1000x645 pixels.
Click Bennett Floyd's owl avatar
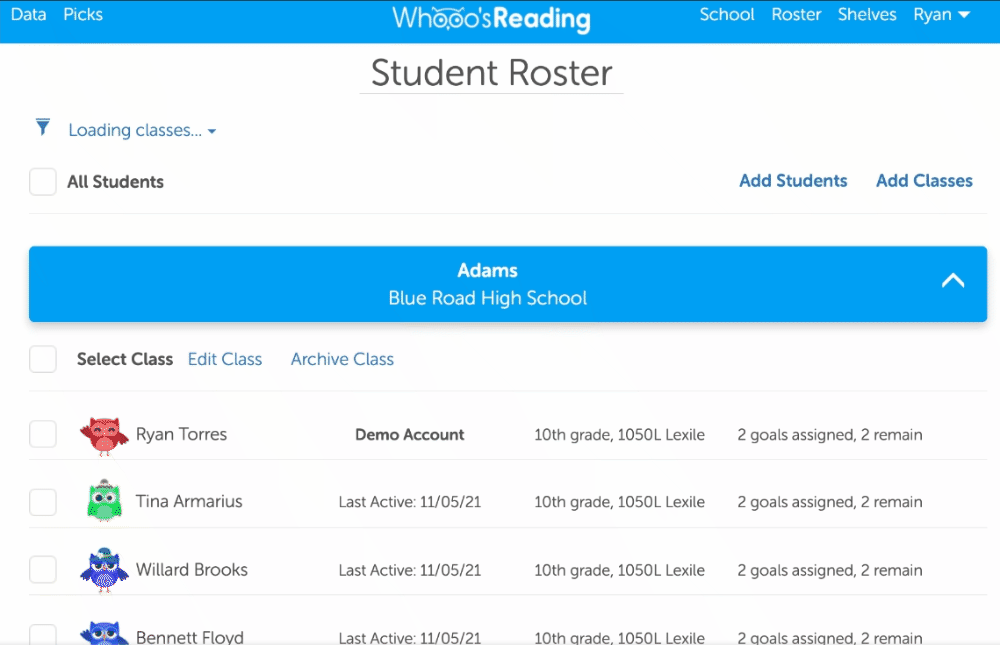pyautogui.click(x=105, y=633)
